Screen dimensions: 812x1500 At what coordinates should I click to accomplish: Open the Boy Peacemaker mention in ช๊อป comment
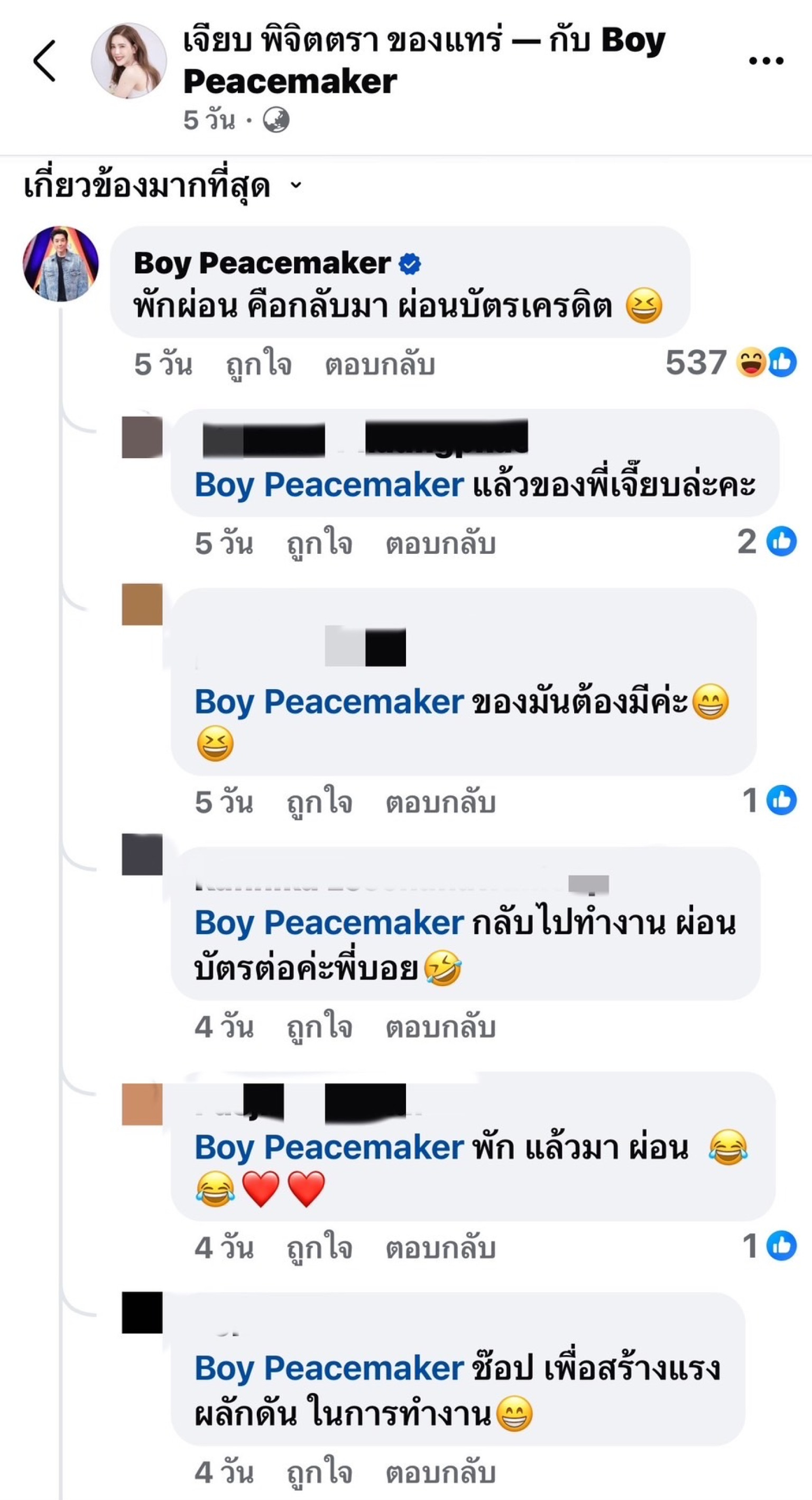click(x=329, y=1368)
